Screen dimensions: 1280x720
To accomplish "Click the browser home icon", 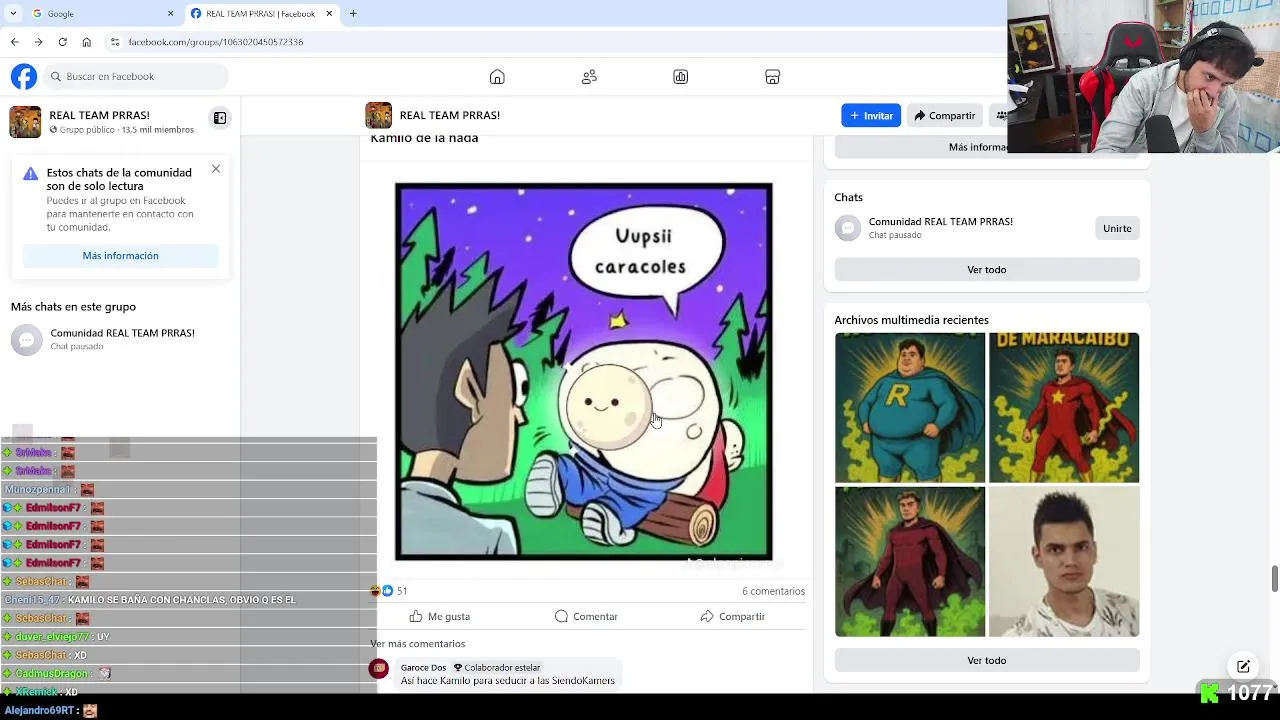I will tap(87, 42).
